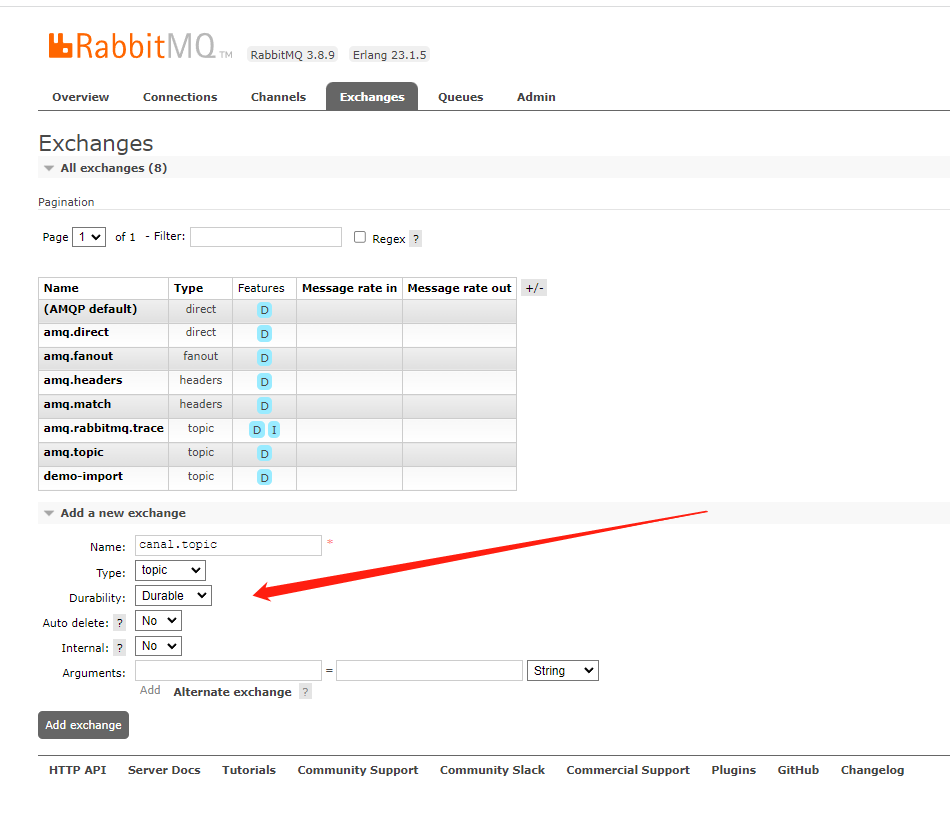Click the D feature badge for amq.match
The width and height of the screenshot is (950, 831).
coord(264,405)
